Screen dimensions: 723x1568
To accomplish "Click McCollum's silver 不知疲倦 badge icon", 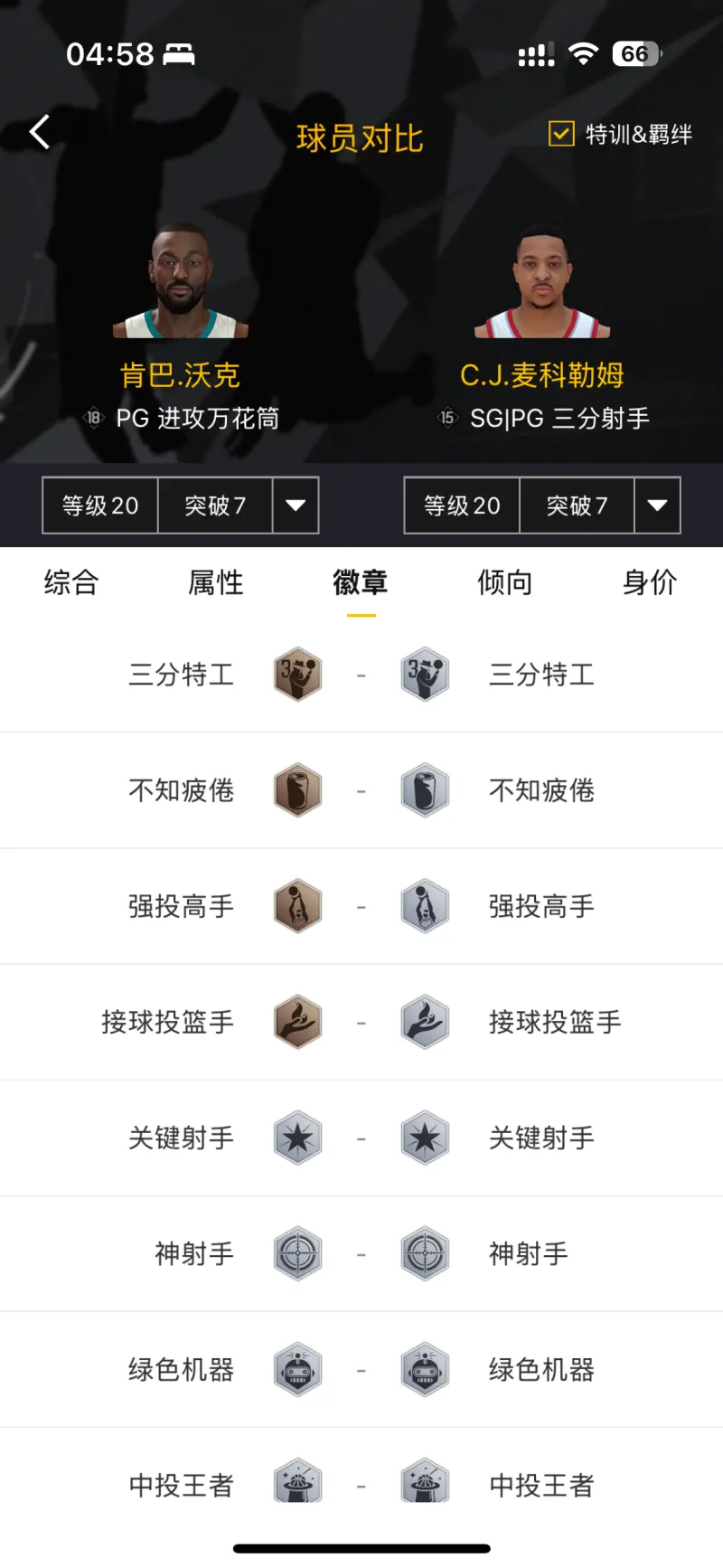I will pyautogui.click(x=425, y=790).
